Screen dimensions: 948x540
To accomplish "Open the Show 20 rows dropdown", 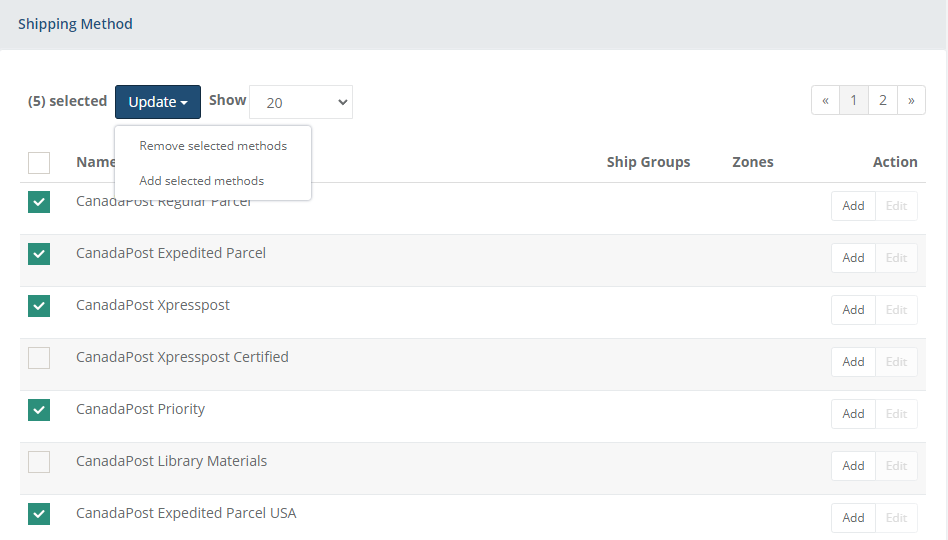I will 301,102.
